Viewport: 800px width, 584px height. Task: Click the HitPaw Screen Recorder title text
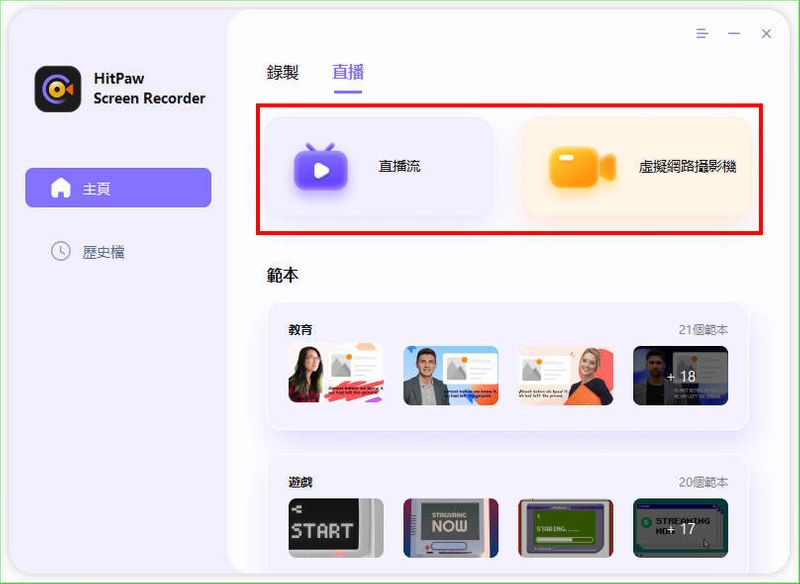149,88
